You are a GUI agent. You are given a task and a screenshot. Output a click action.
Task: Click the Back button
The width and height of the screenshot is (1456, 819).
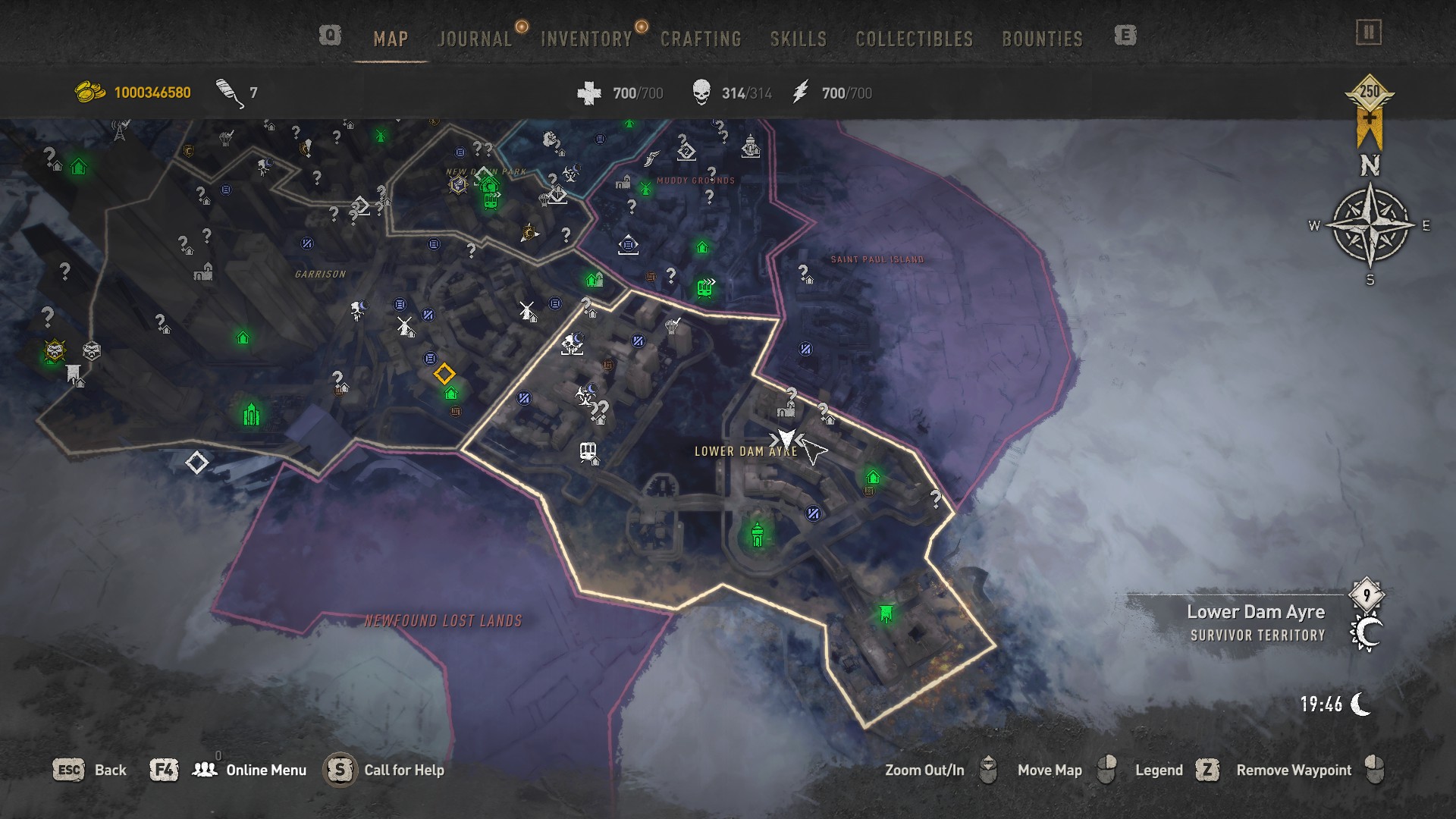click(x=89, y=770)
